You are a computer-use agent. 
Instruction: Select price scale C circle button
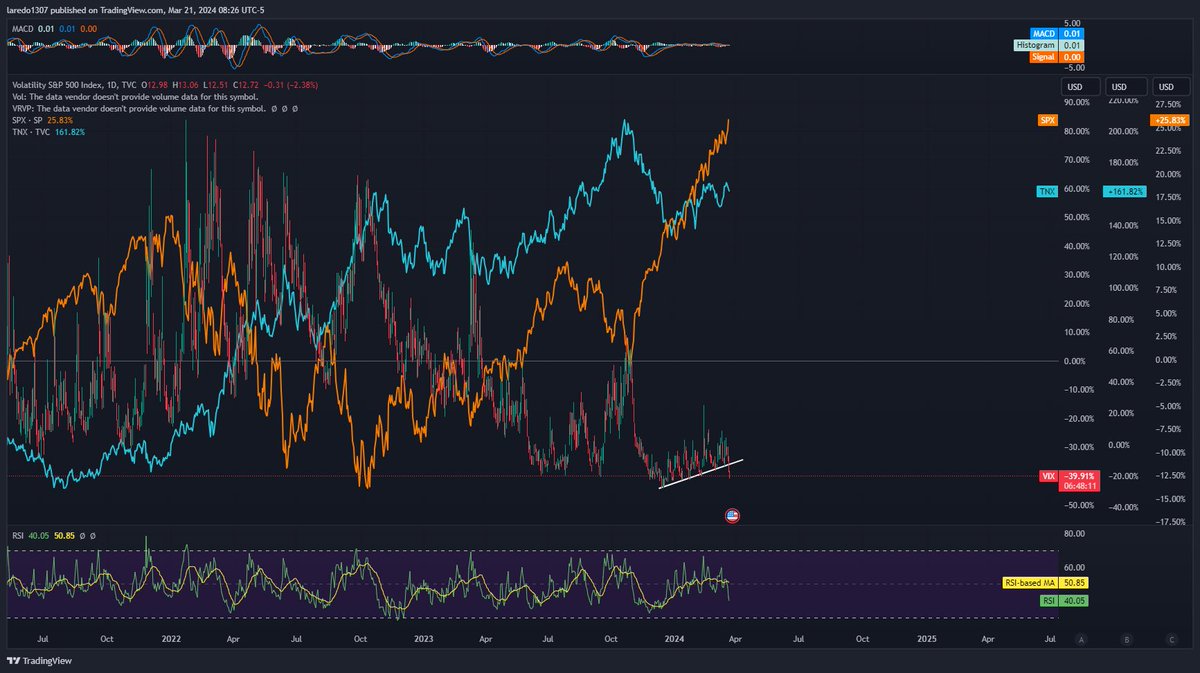(x=1172, y=637)
